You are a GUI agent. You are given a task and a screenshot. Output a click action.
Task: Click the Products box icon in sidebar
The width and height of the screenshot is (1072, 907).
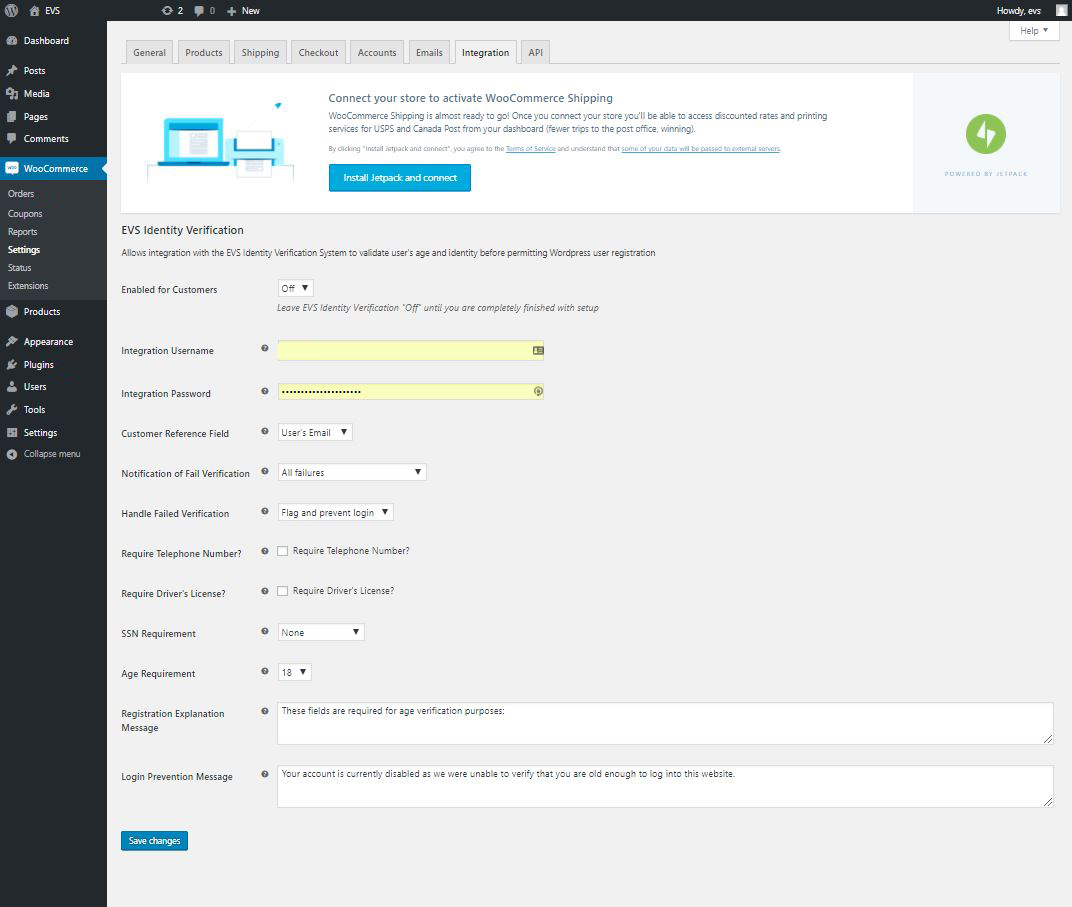coord(12,312)
